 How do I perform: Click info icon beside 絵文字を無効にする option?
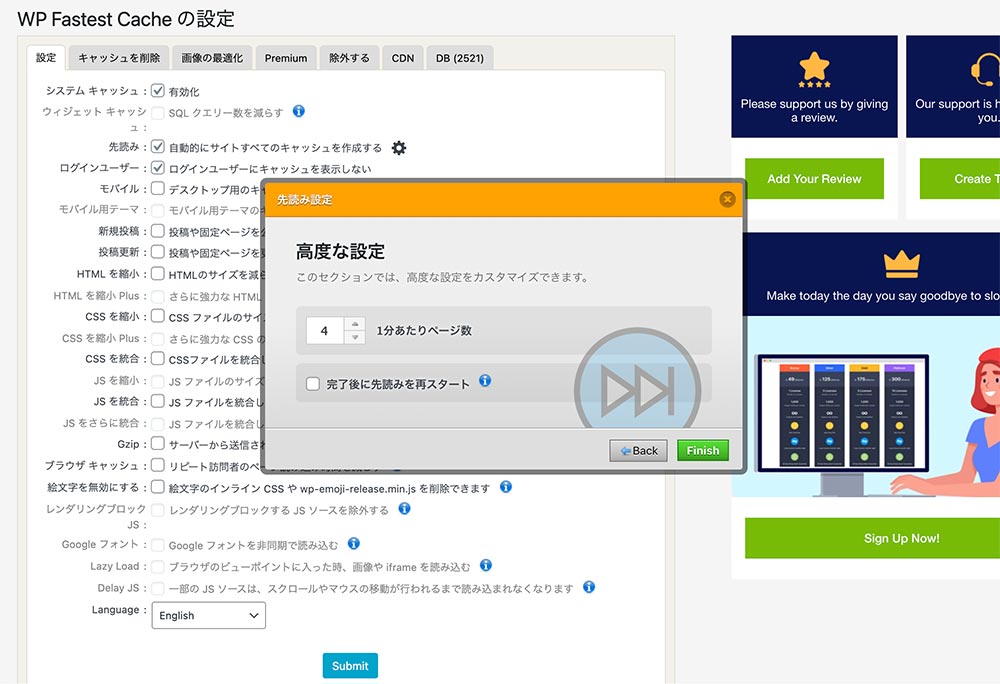click(506, 487)
